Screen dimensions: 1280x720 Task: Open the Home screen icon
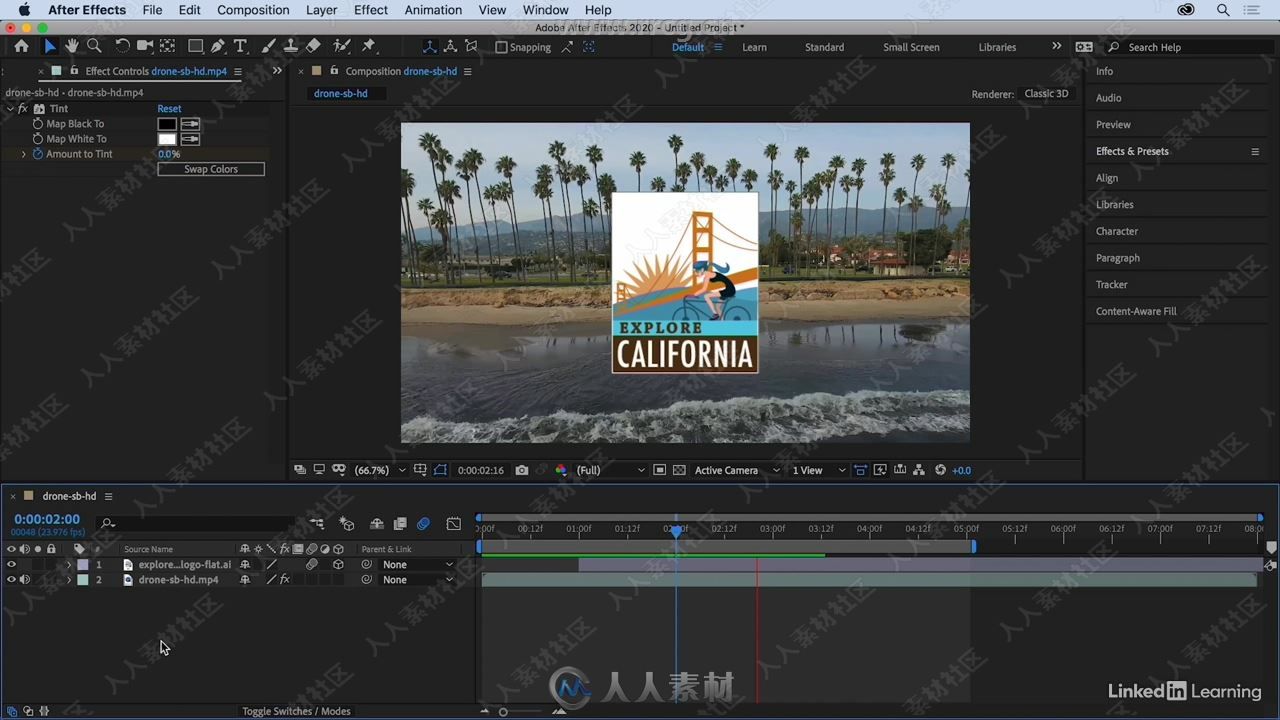click(x=21, y=46)
